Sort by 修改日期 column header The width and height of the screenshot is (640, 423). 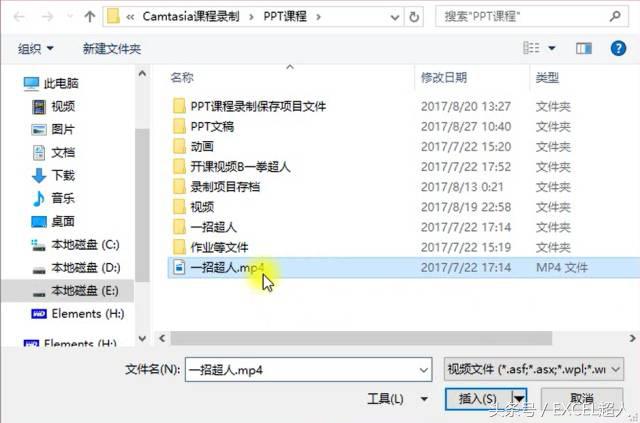point(444,77)
